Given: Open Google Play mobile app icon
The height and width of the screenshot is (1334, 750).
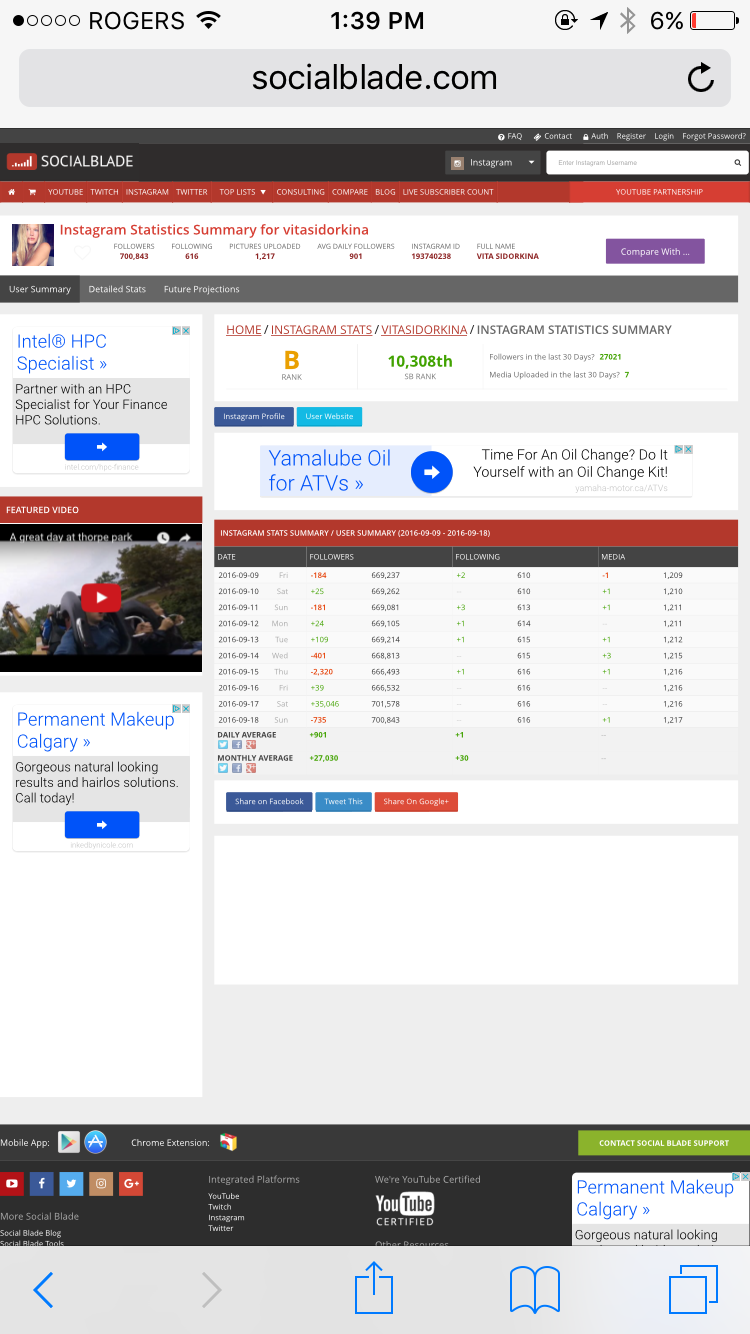Looking at the screenshot, I should 69,1142.
